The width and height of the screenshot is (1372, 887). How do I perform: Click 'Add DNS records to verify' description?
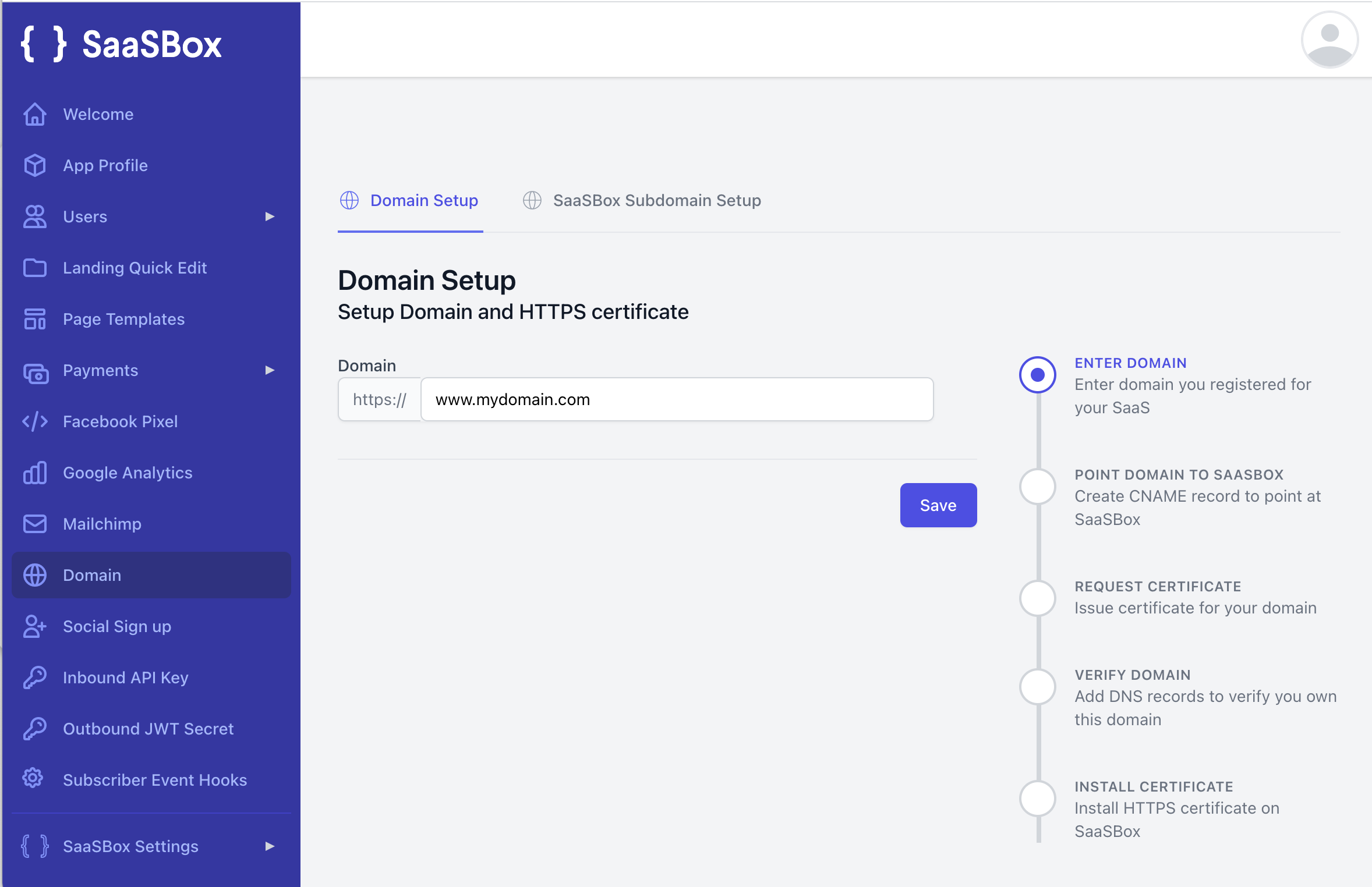point(1205,708)
